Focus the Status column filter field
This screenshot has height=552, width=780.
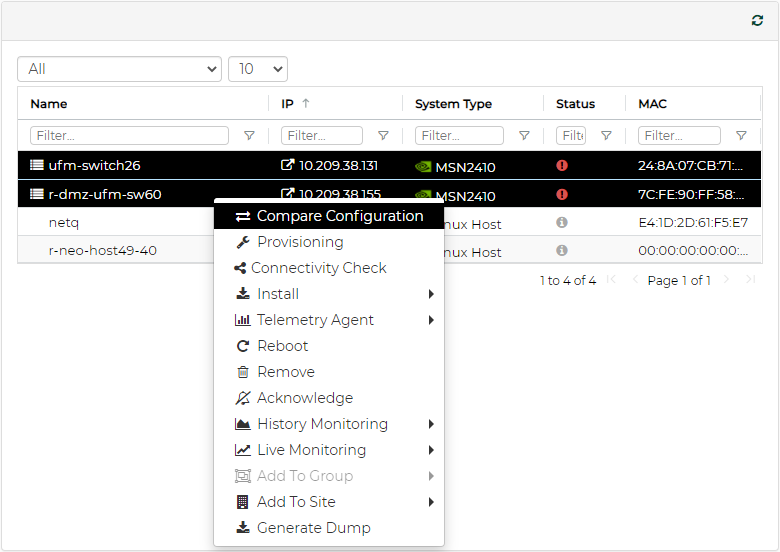pyautogui.click(x=571, y=135)
